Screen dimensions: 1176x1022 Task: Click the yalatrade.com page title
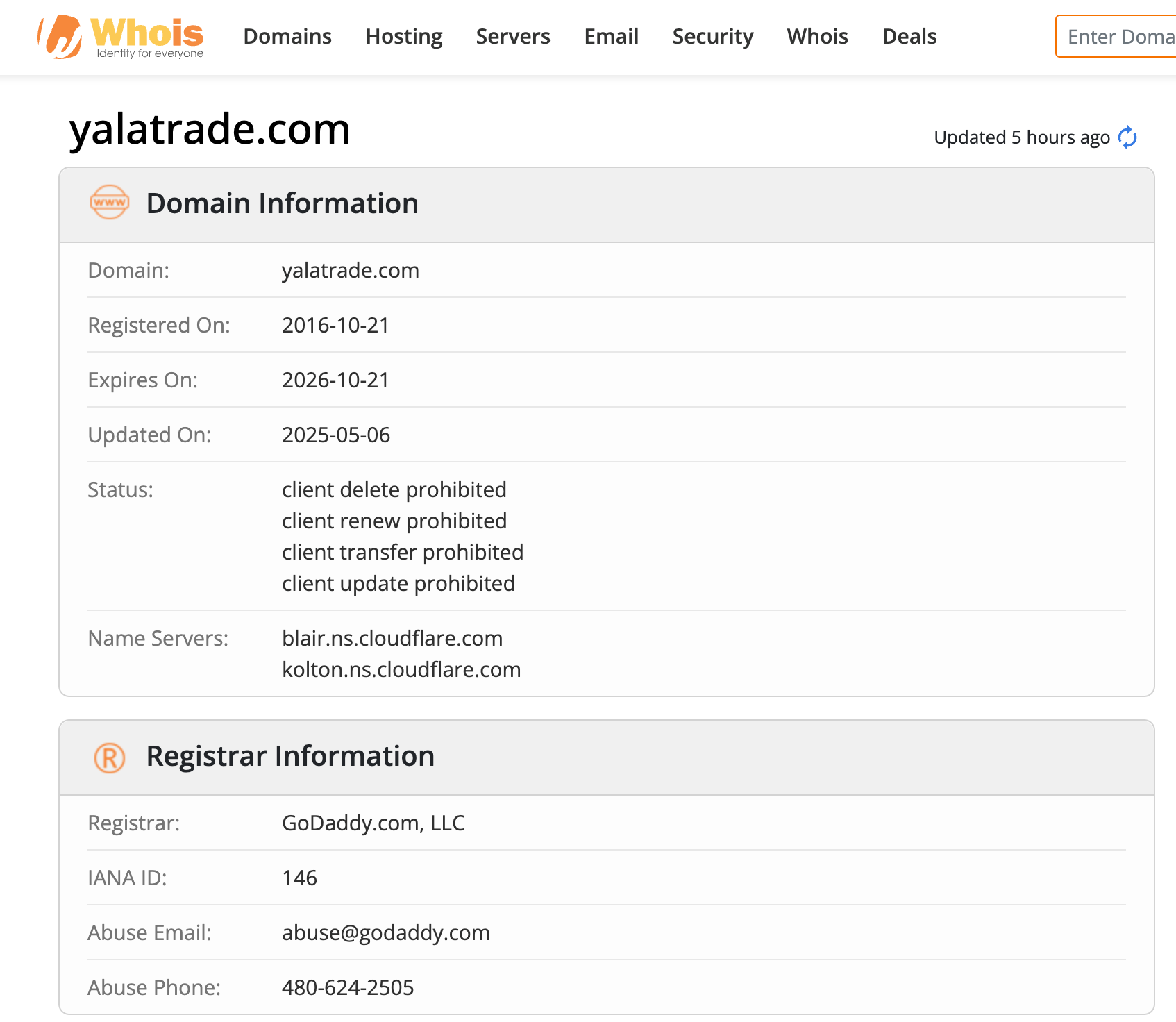pos(210,129)
